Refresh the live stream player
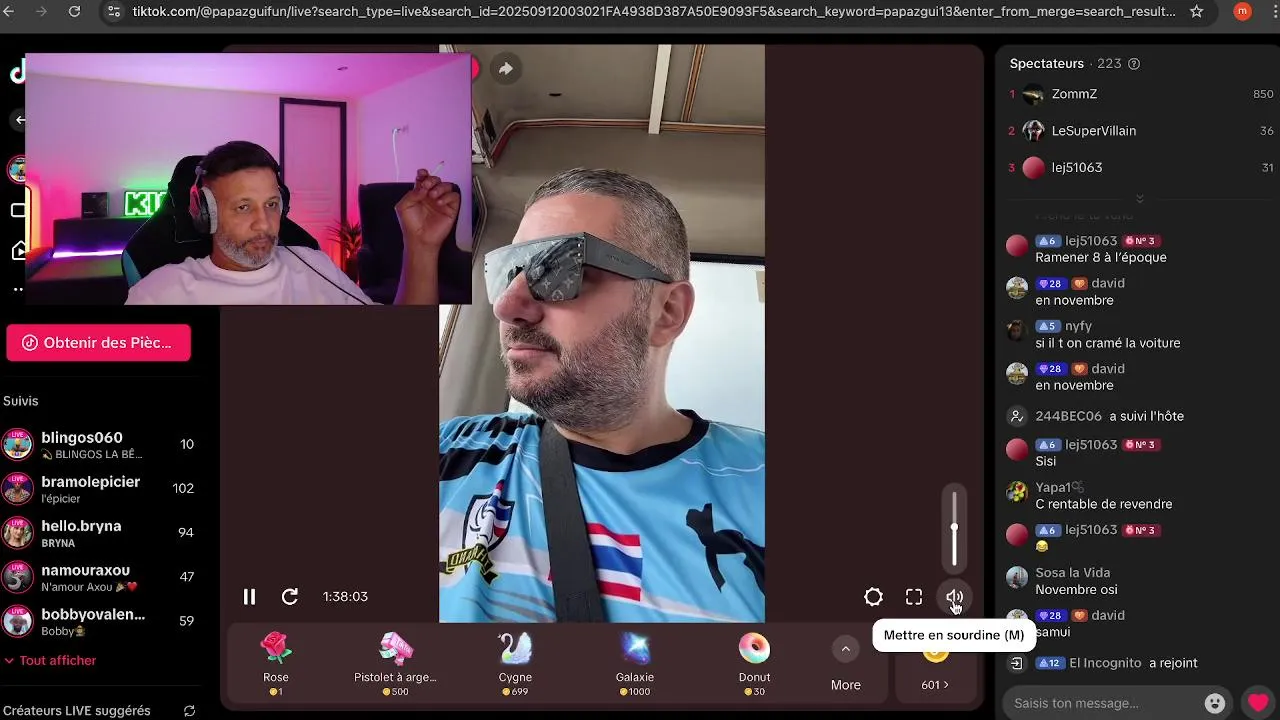 coord(290,597)
